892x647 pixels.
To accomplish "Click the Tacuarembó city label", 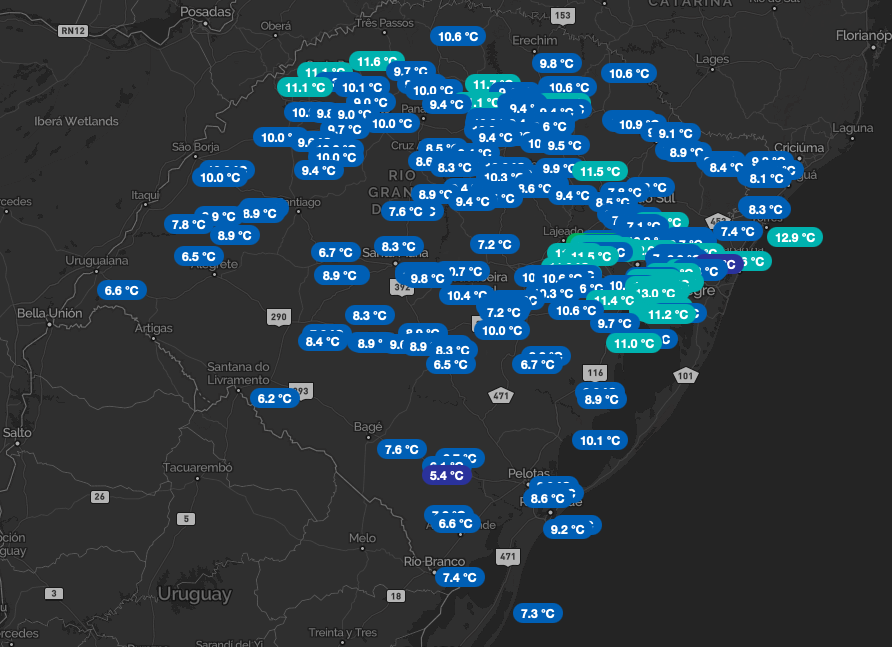I will pos(198,468).
